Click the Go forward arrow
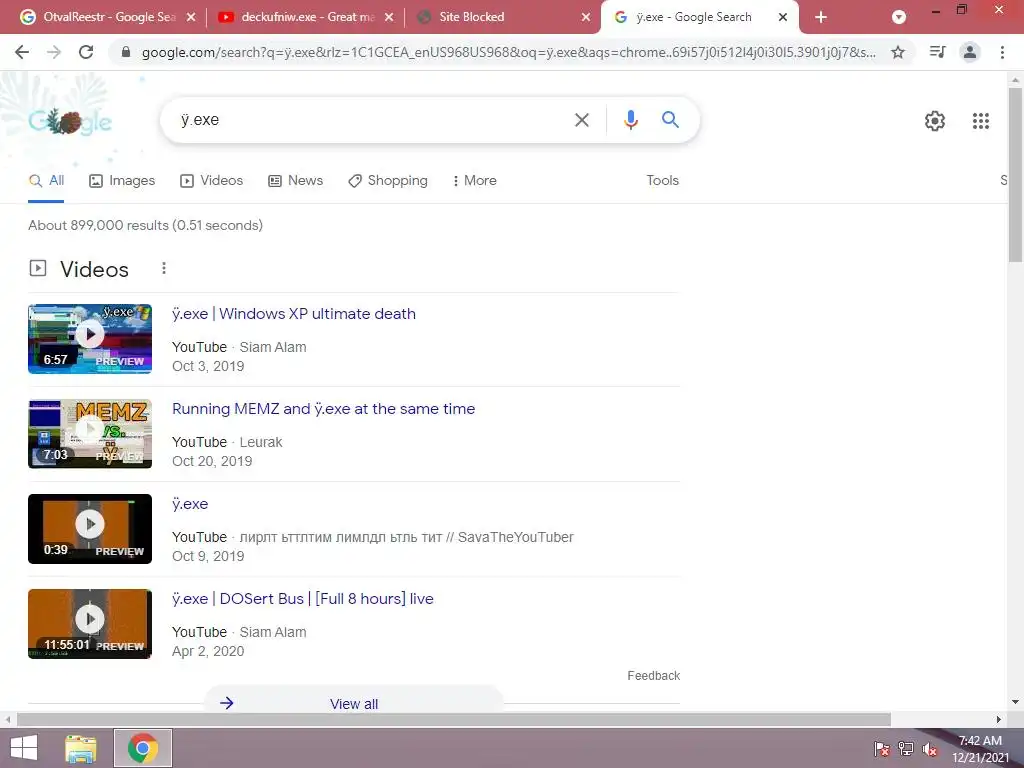This screenshot has width=1024, height=768. 54,52
